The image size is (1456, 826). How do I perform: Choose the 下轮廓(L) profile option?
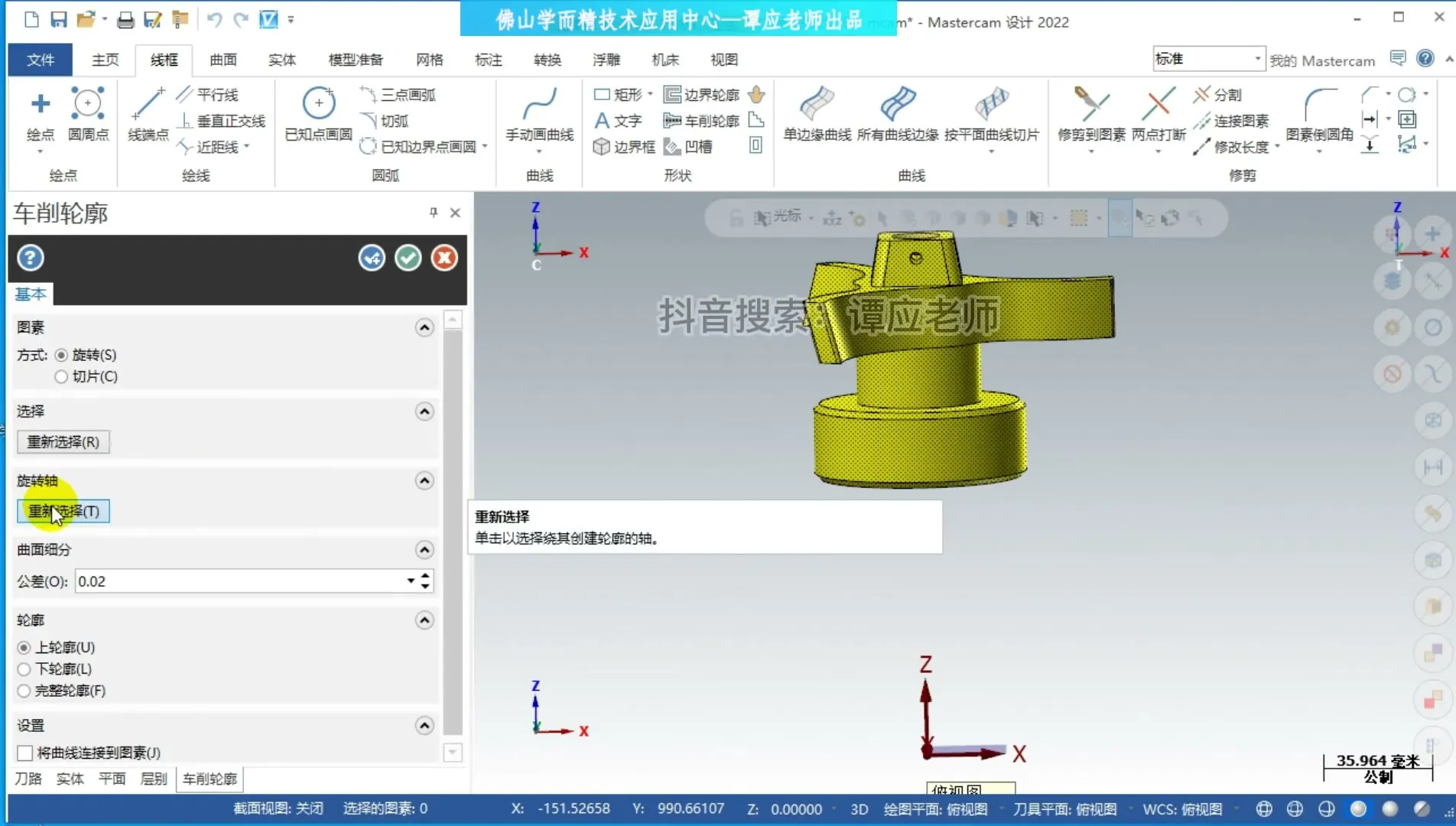click(24, 669)
